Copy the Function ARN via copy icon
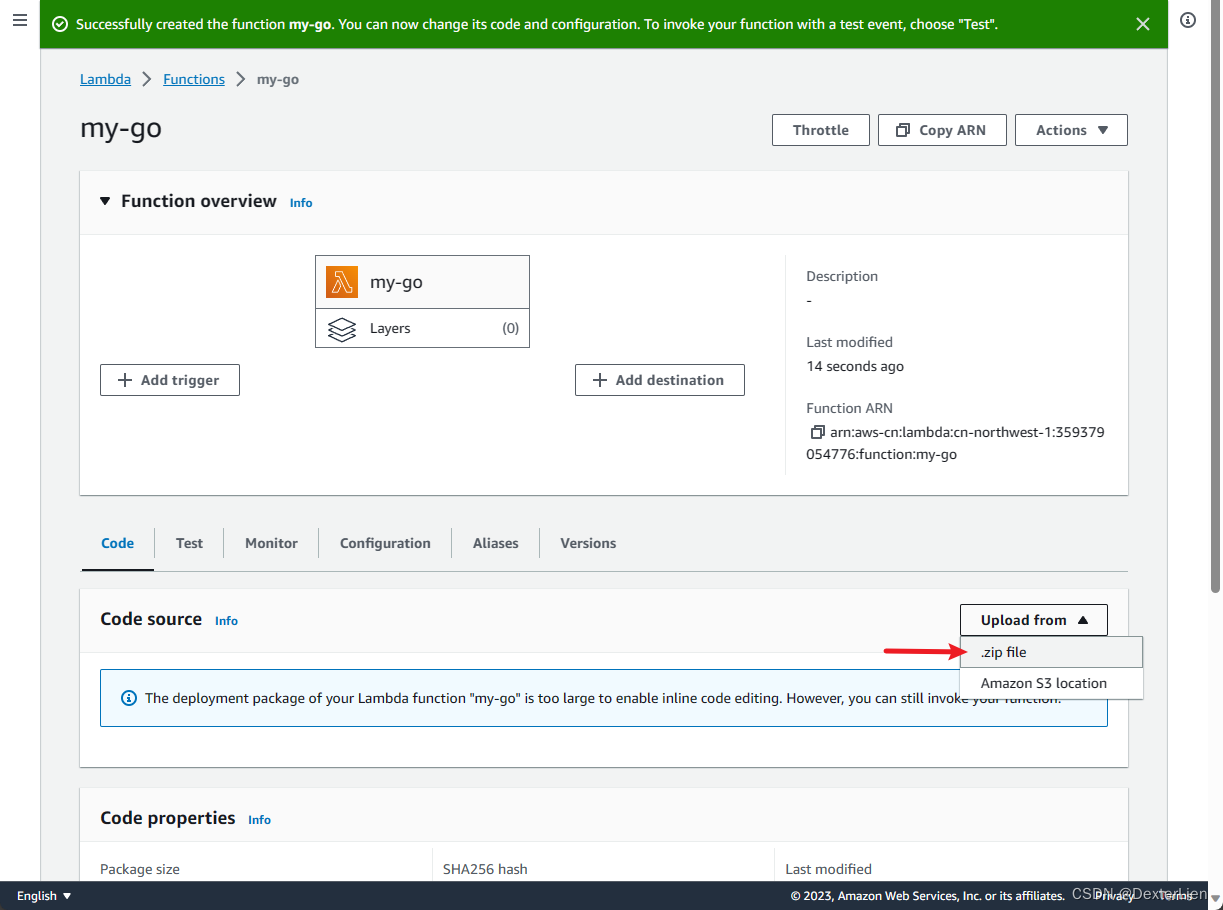The image size is (1223, 910). pyautogui.click(x=817, y=433)
